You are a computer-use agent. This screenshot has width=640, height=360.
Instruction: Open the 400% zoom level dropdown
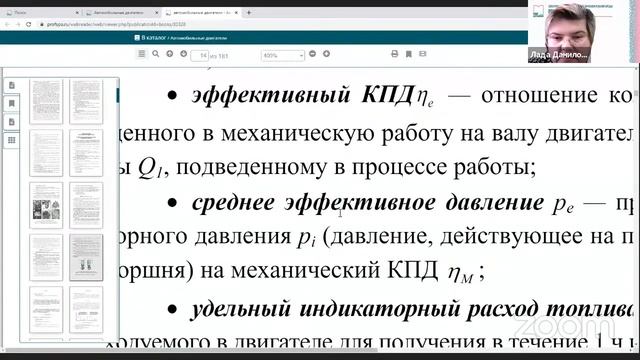tap(282, 55)
